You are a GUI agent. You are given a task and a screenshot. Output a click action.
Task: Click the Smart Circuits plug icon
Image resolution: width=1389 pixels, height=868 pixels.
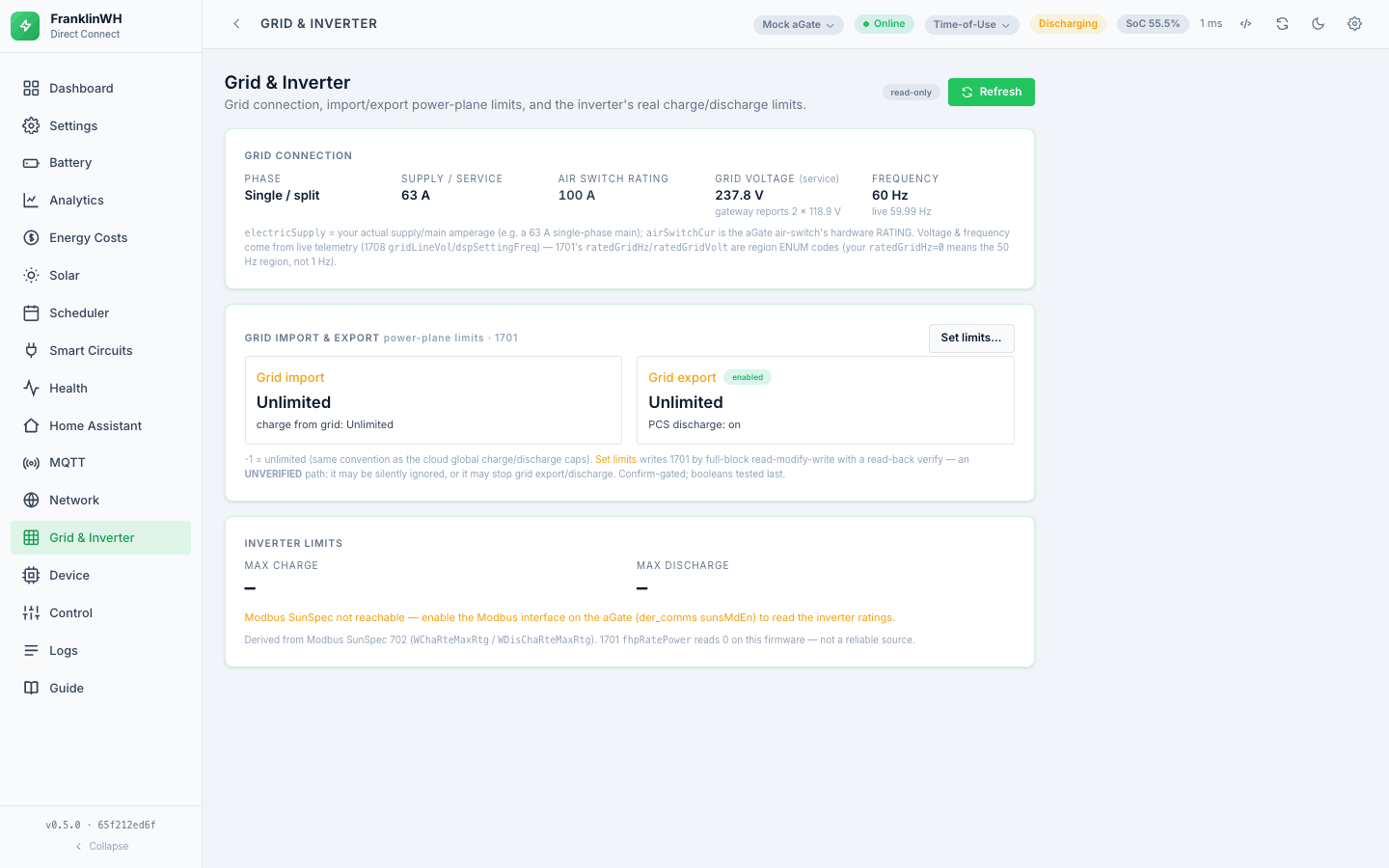point(31,351)
